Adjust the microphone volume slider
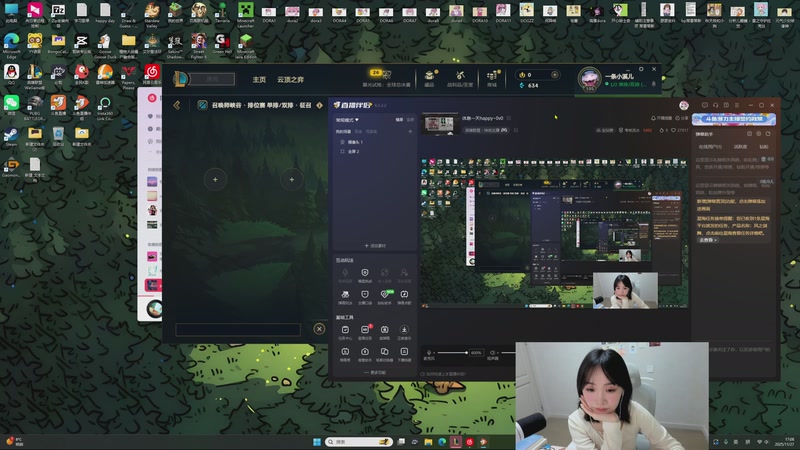Viewport: 800px width, 450px height. [452, 353]
